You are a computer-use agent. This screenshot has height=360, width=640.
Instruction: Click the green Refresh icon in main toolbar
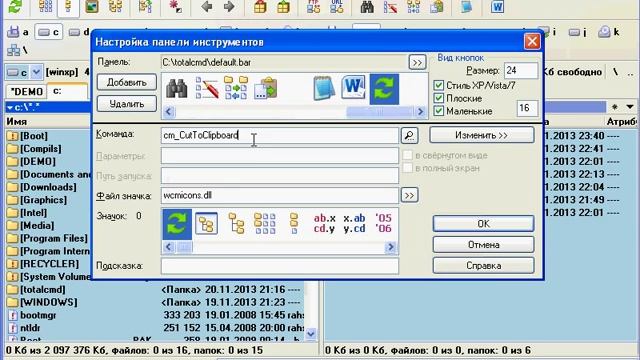click(x=16, y=7)
